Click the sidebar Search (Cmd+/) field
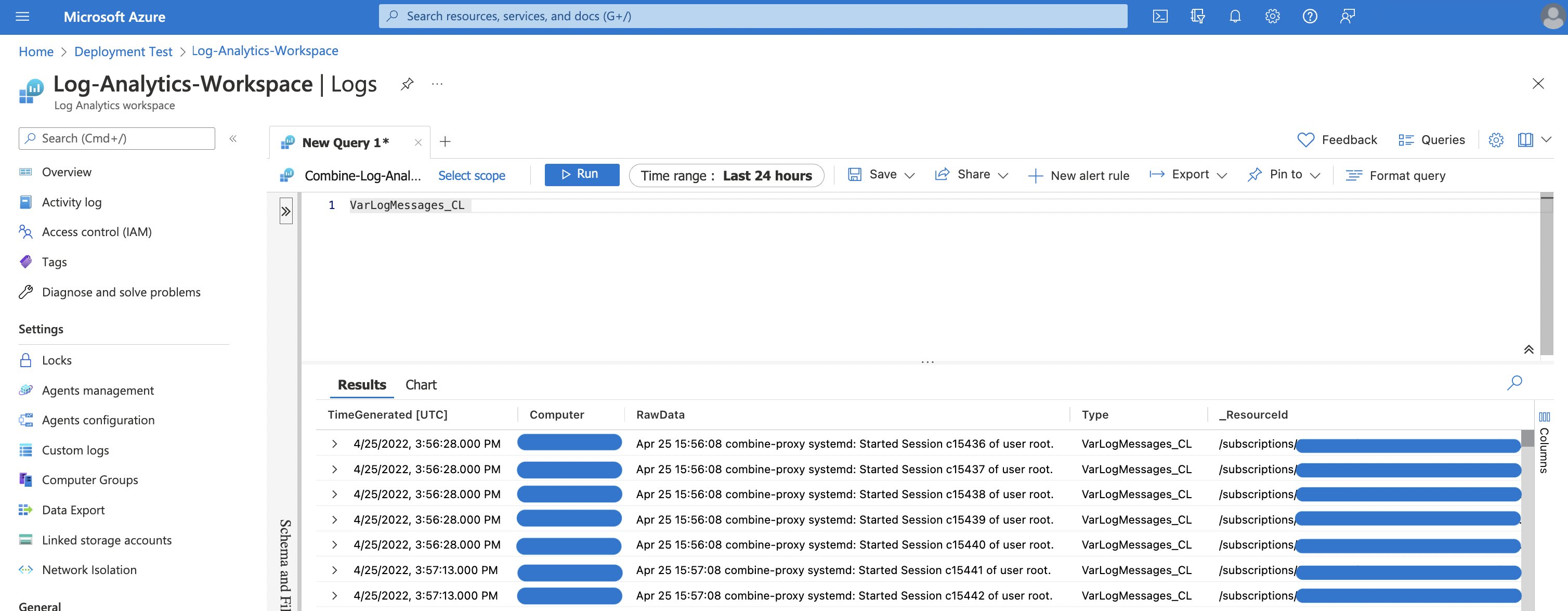 117,139
